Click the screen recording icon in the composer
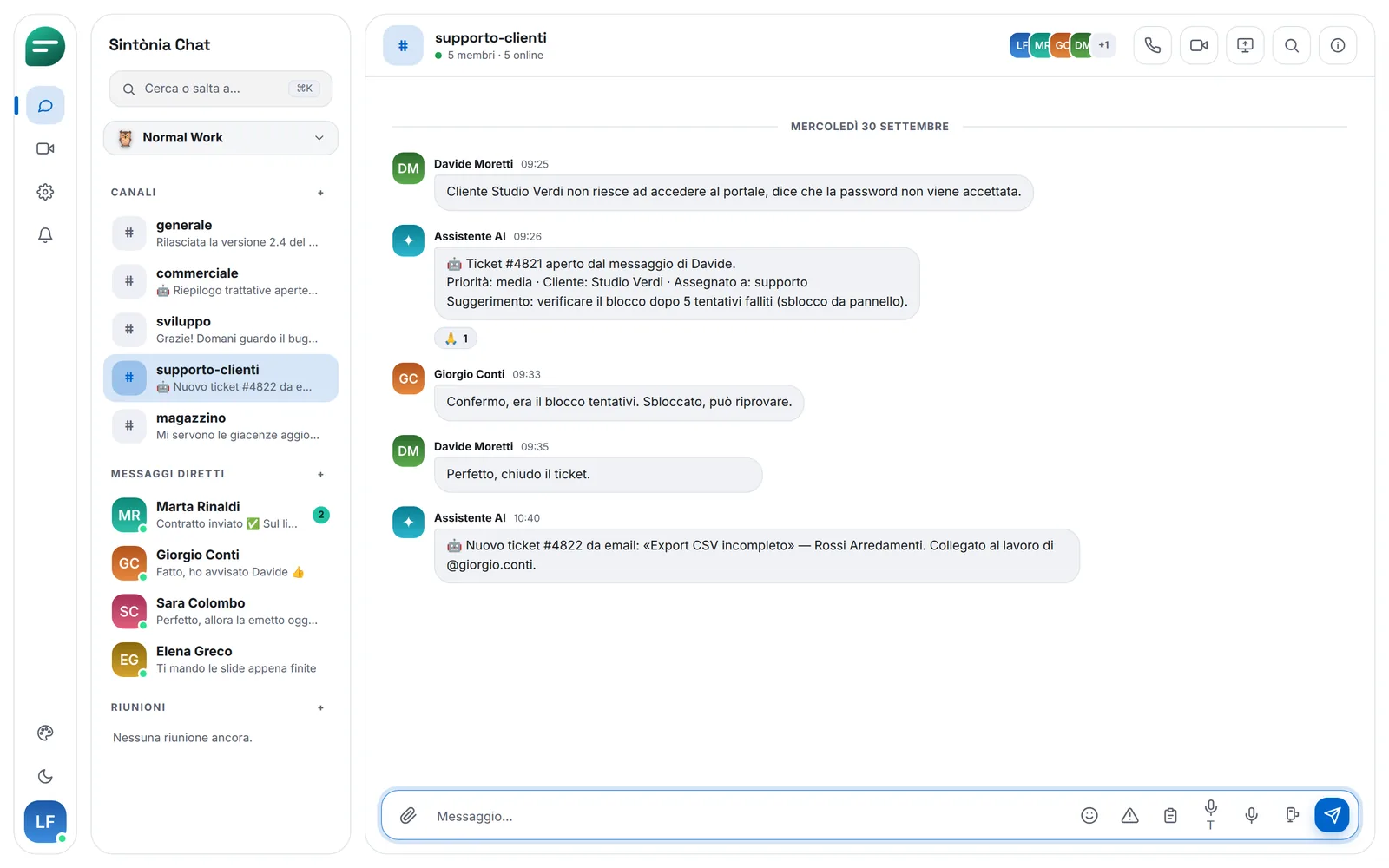This screenshot has height=868, width=1389. click(1293, 816)
